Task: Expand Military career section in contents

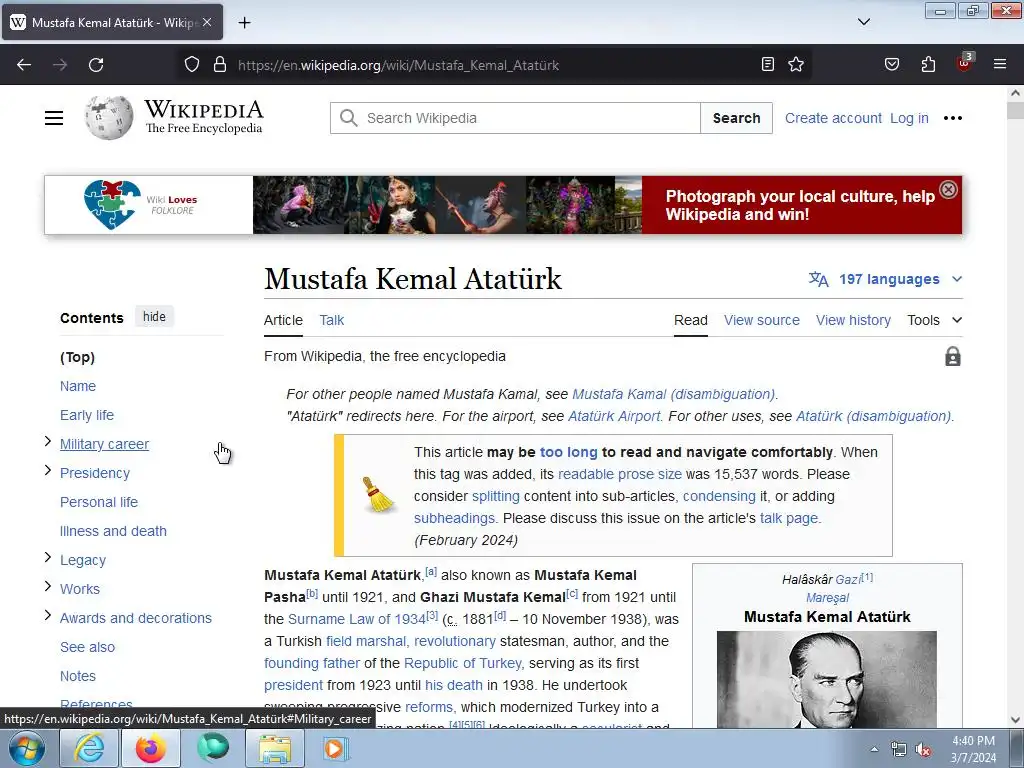Action: 48,441
